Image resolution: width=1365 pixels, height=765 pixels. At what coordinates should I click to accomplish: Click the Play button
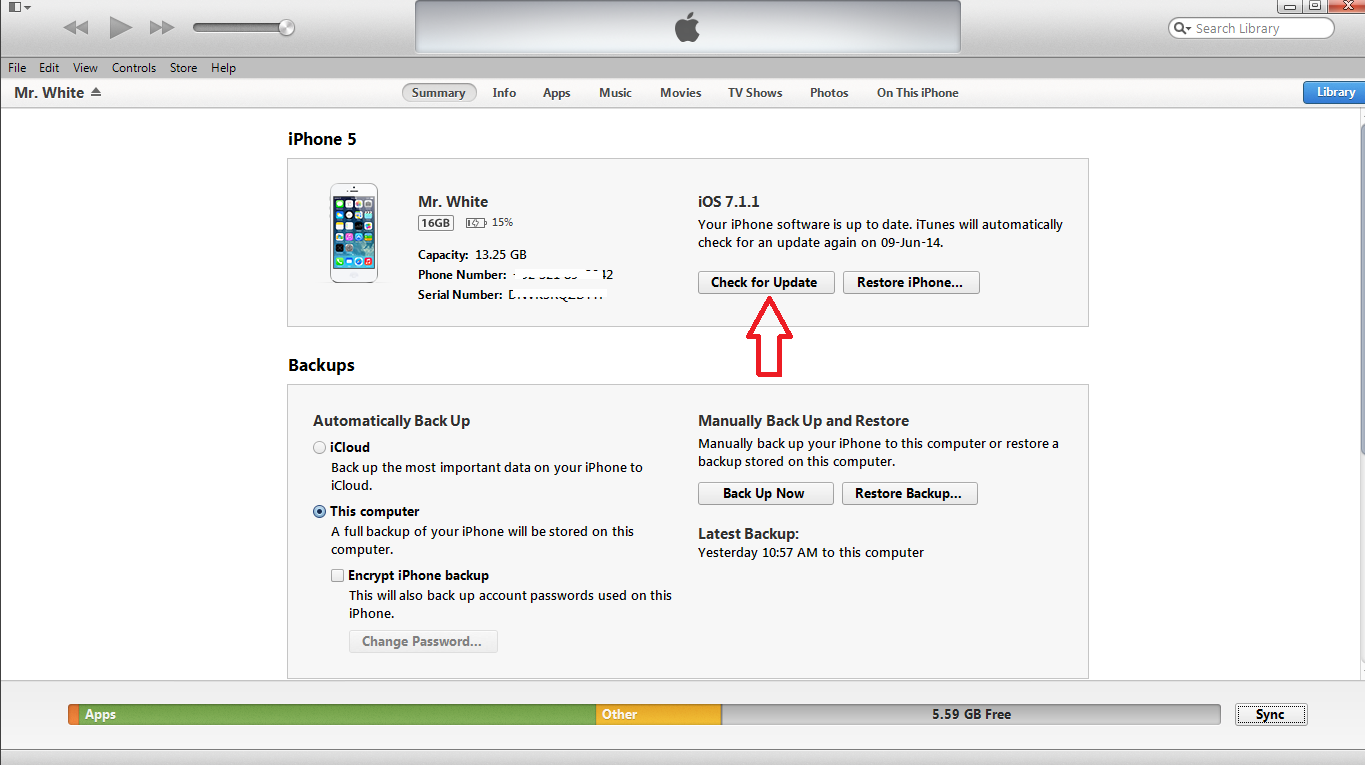pyautogui.click(x=120, y=28)
